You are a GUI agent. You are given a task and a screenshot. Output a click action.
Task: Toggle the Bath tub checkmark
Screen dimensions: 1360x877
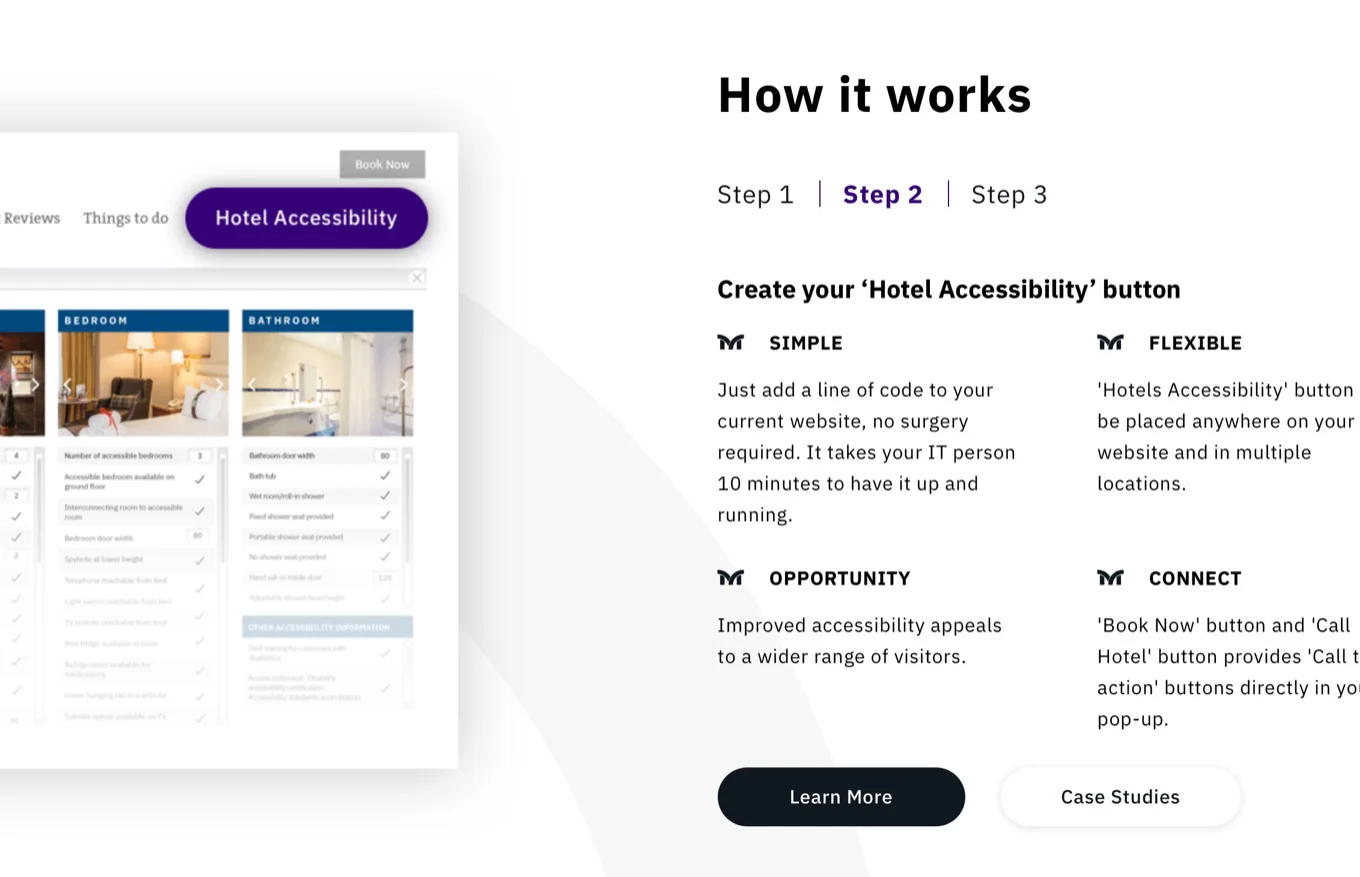coord(385,476)
